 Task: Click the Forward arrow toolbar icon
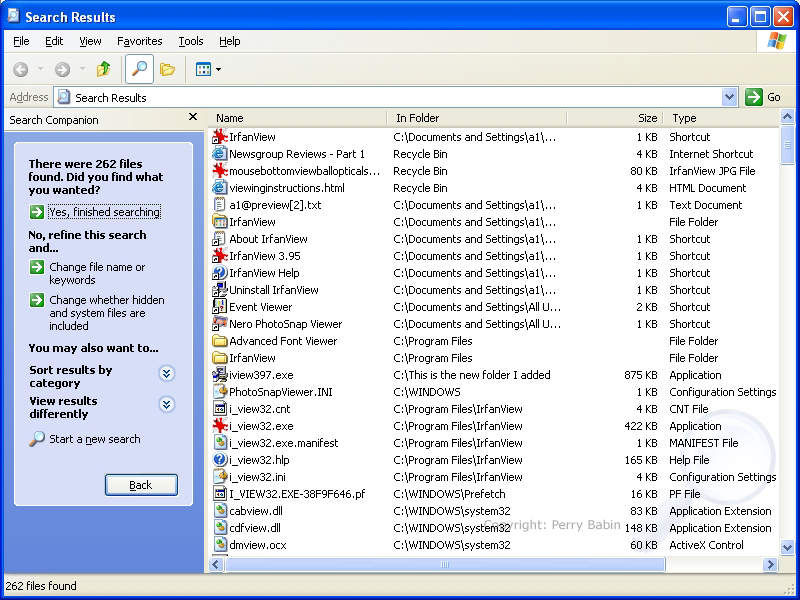[x=62, y=69]
